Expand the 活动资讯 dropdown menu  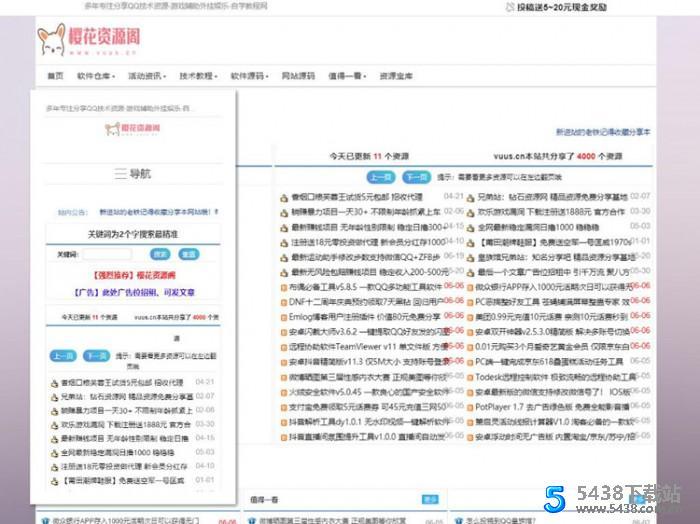click(x=147, y=76)
